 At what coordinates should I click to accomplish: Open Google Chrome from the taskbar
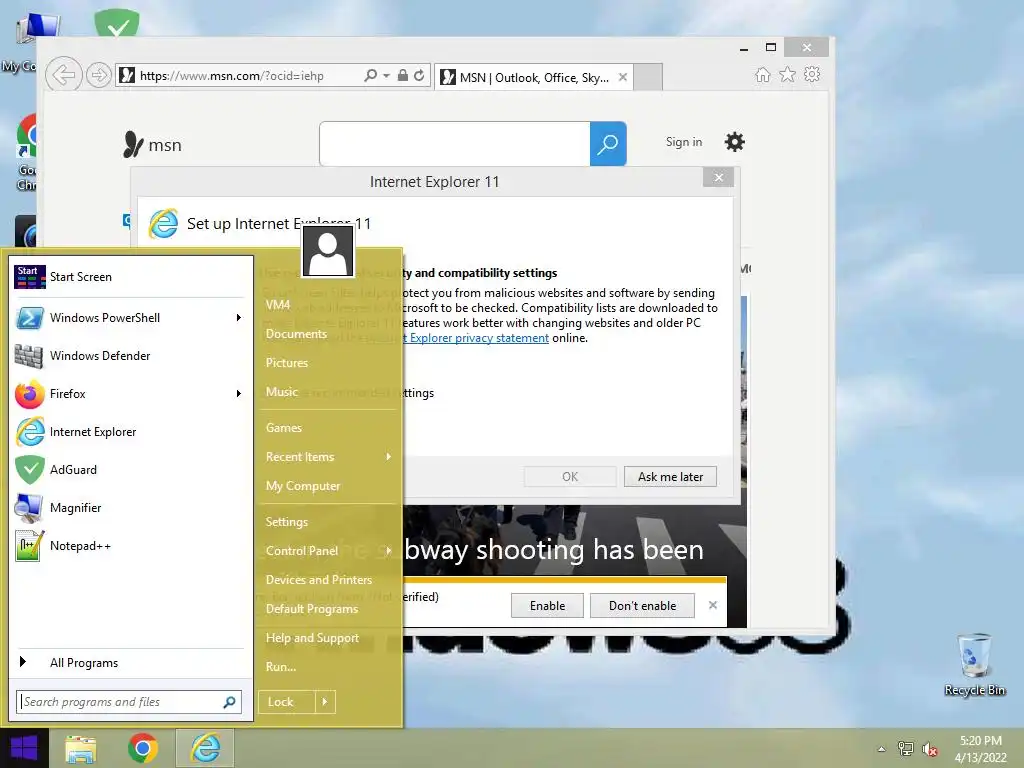(142, 748)
